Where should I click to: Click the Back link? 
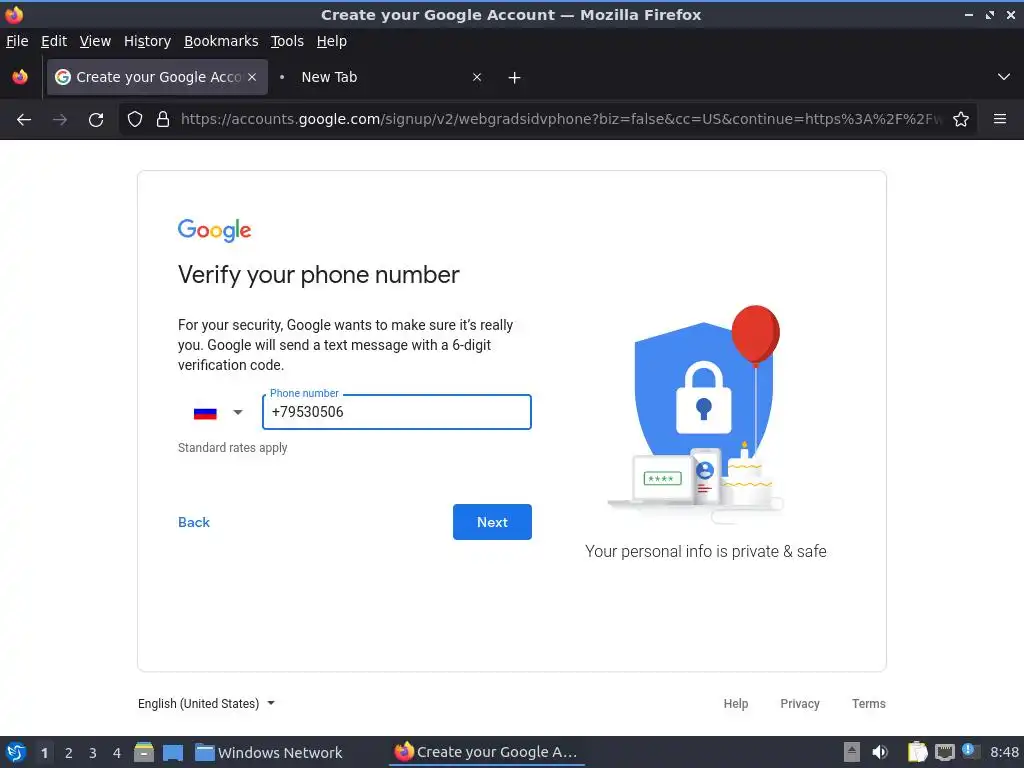[x=194, y=522]
